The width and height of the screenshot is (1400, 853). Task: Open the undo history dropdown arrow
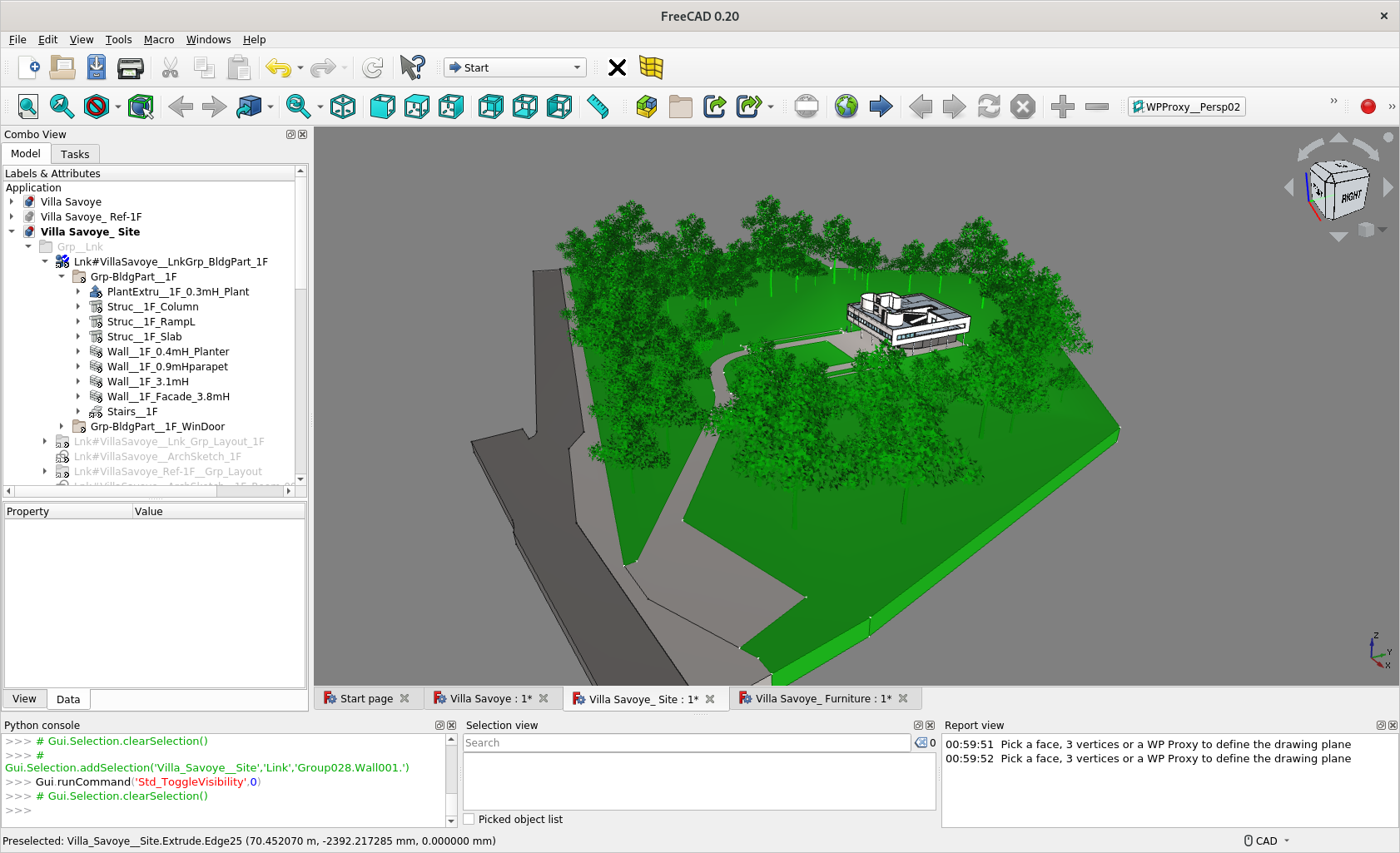pyautogui.click(x=300, y=67)
